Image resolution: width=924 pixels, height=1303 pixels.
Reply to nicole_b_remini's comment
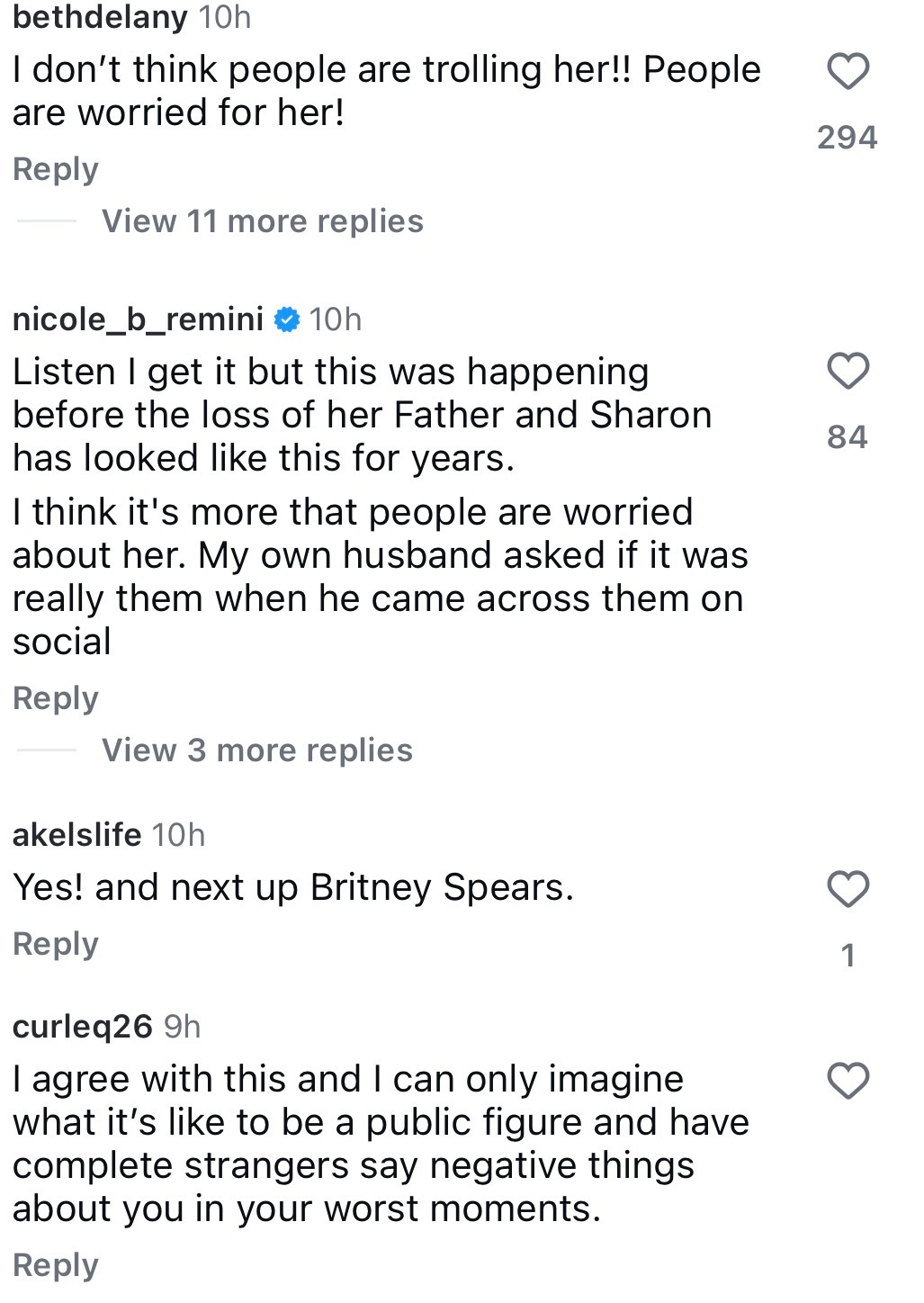(x=56, y=698)
